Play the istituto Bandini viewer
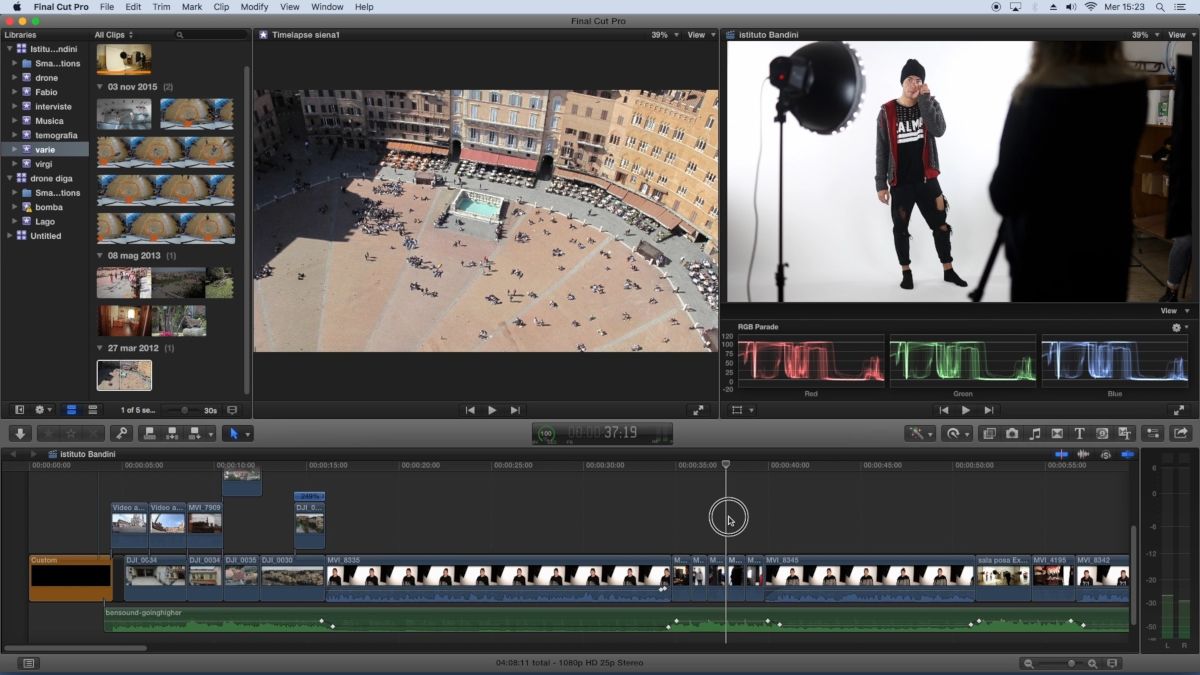The image size is (1200, 675). pyautogui.click(x=965, y=410)
